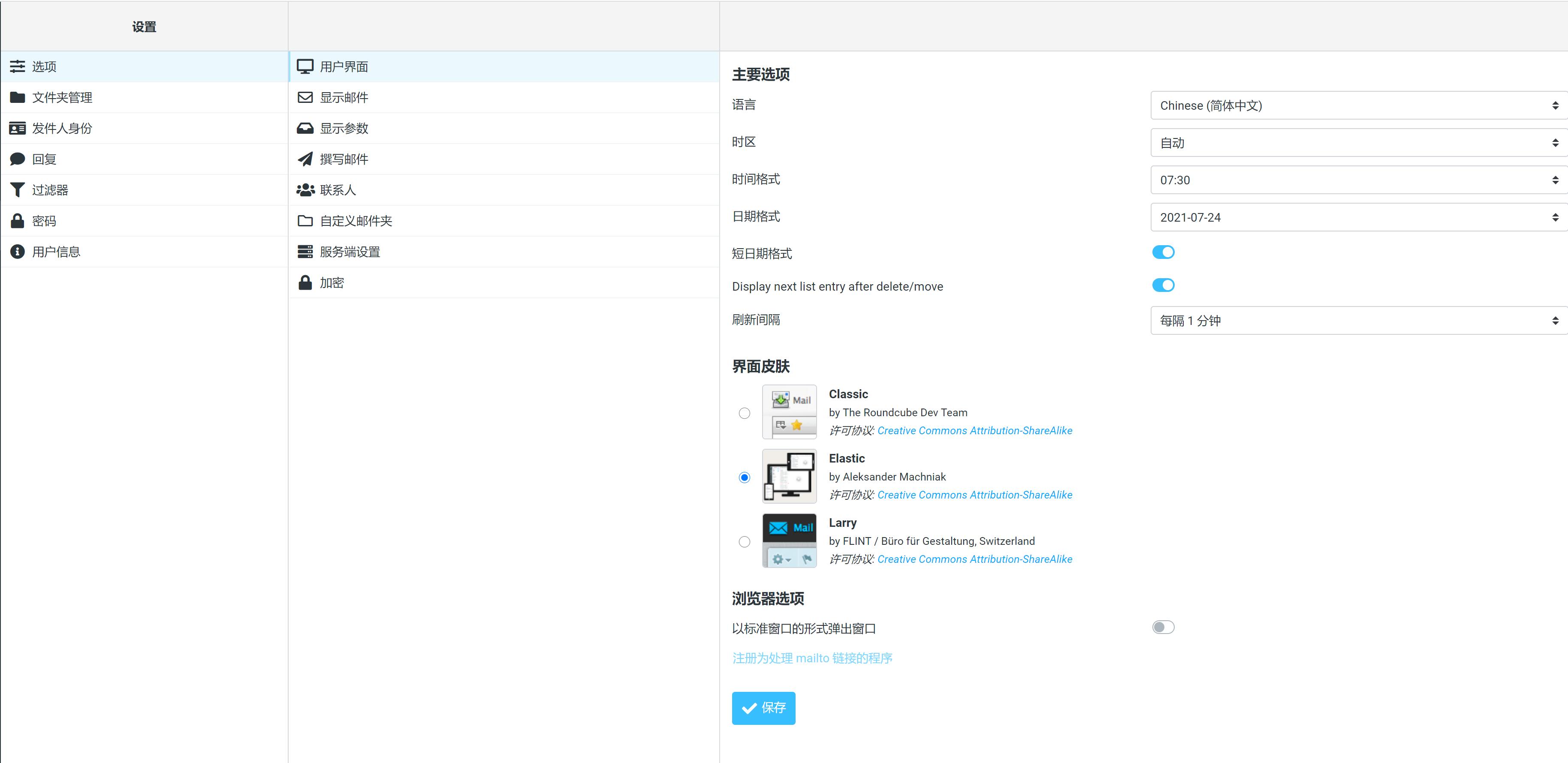Viewport: 1568px width, 763px height.
Task: Click the folder icon beside 文件夹管理
Action: (x=17, y=97)
